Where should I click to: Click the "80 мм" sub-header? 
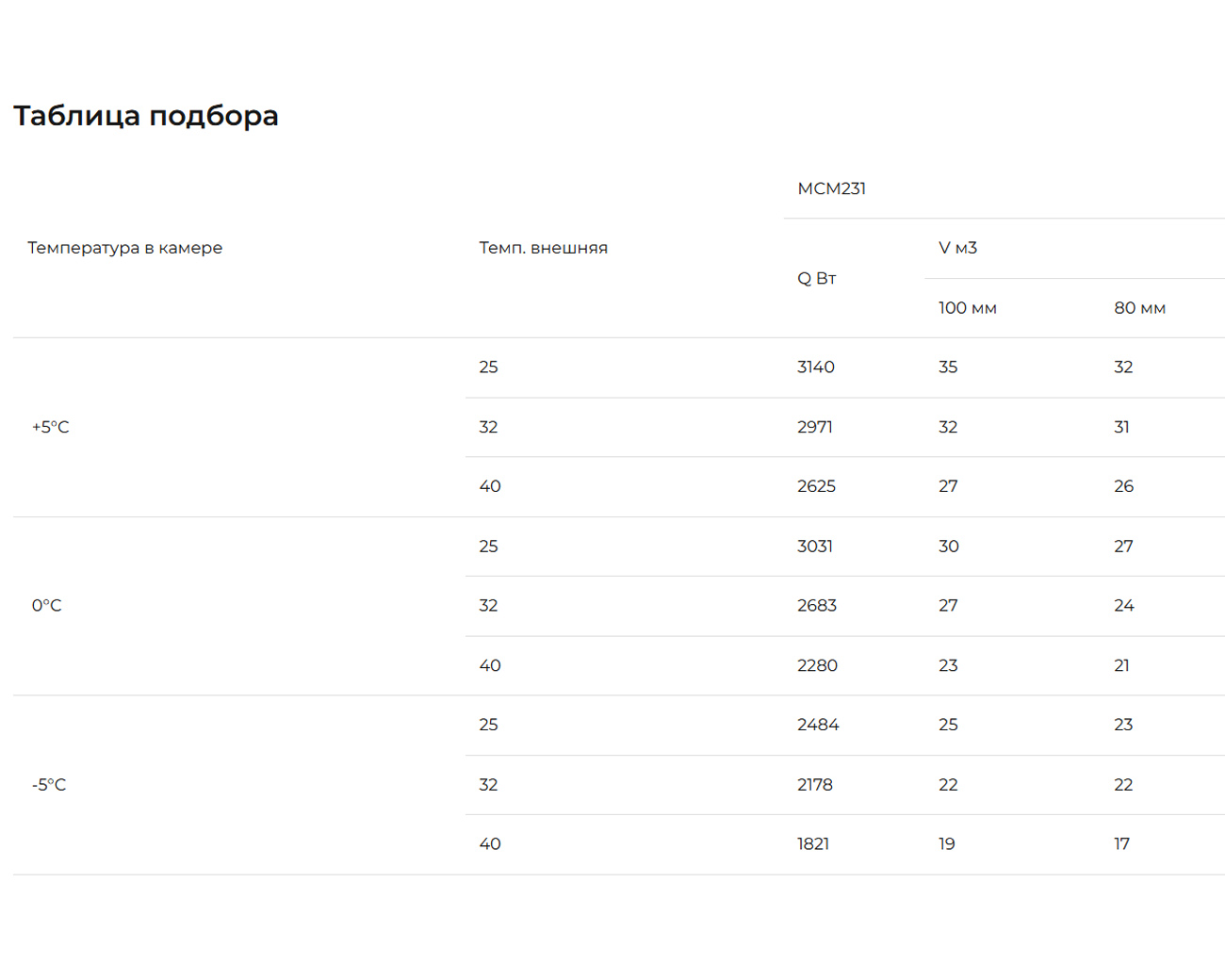pyautogui.click(x=1139, y=308)
